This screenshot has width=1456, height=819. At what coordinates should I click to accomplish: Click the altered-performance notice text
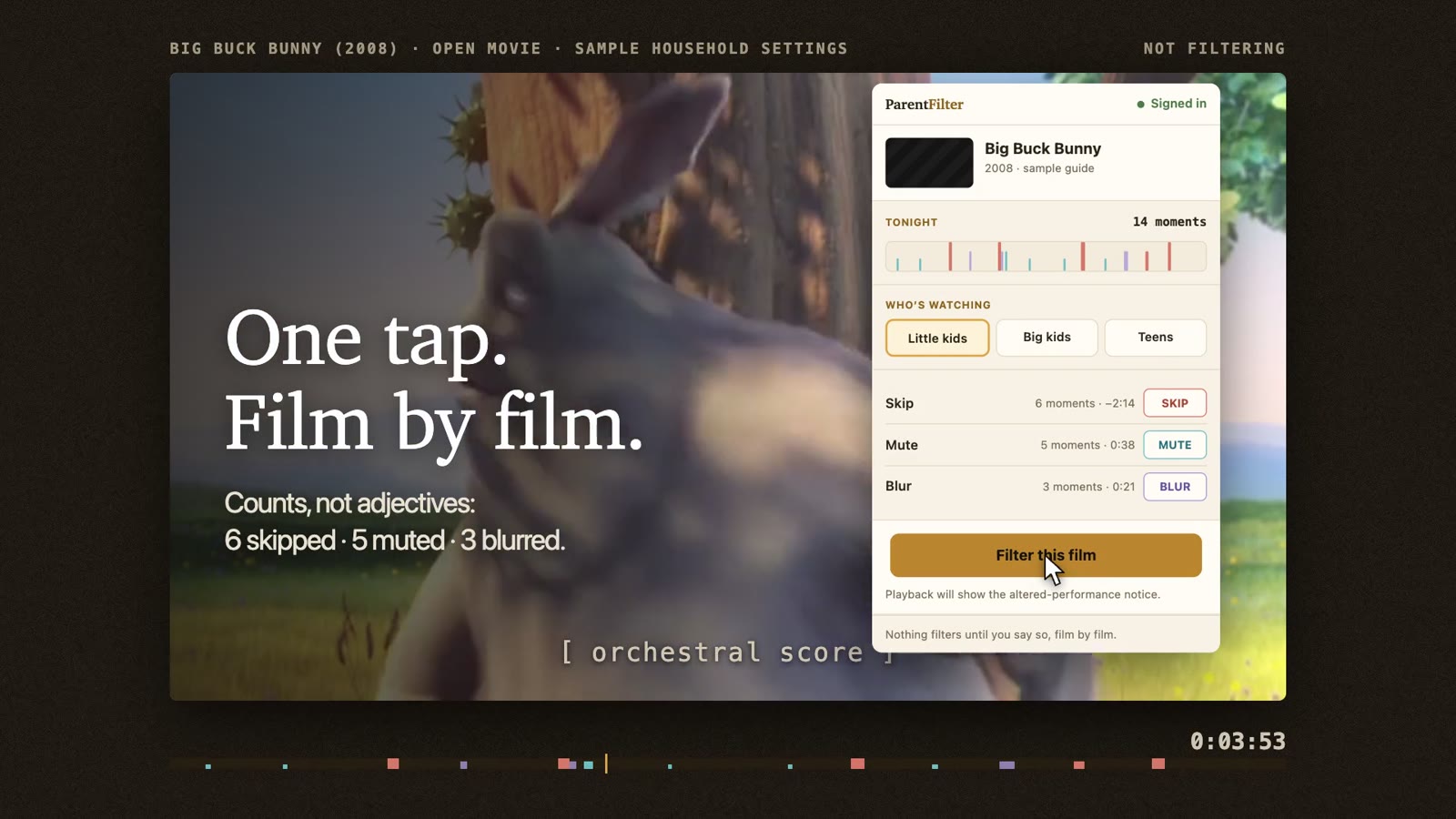(x=1023, y=594)
